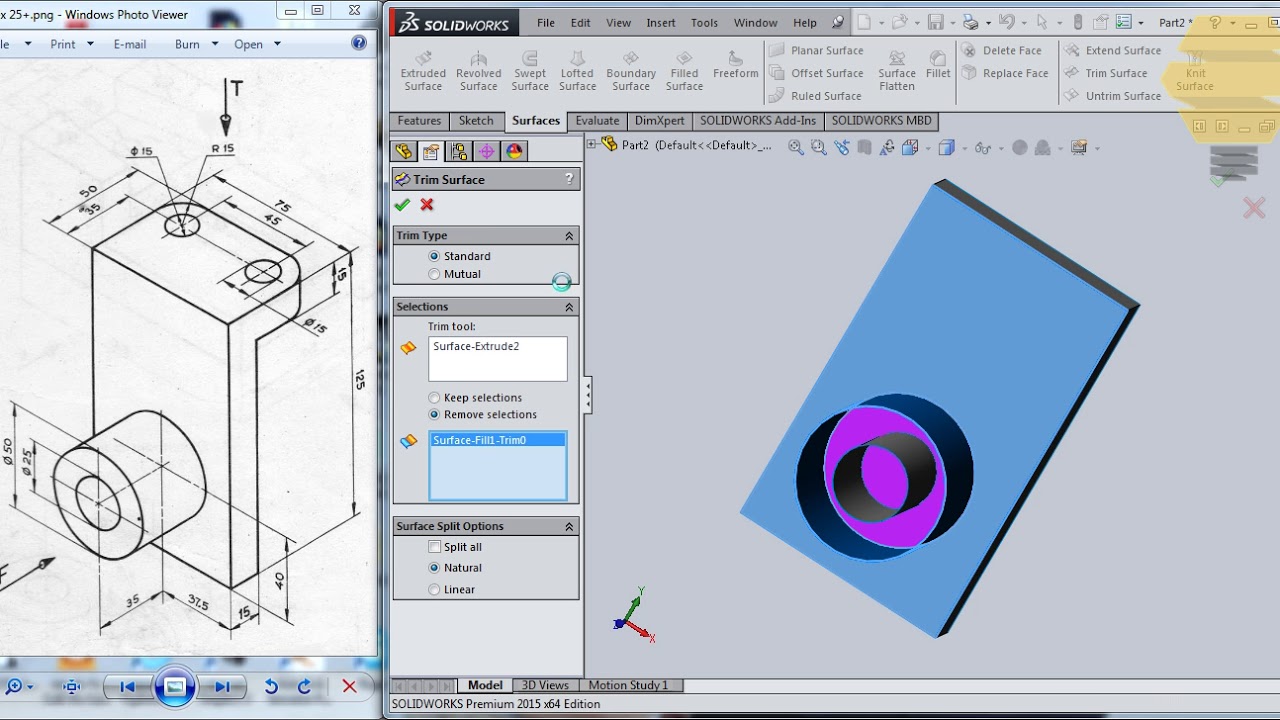Collapse the Selections section

[569, 307]
